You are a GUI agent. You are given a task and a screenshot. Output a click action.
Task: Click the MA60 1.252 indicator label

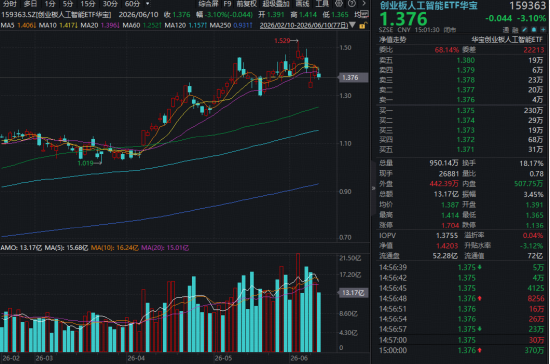(x=142, y=25)
